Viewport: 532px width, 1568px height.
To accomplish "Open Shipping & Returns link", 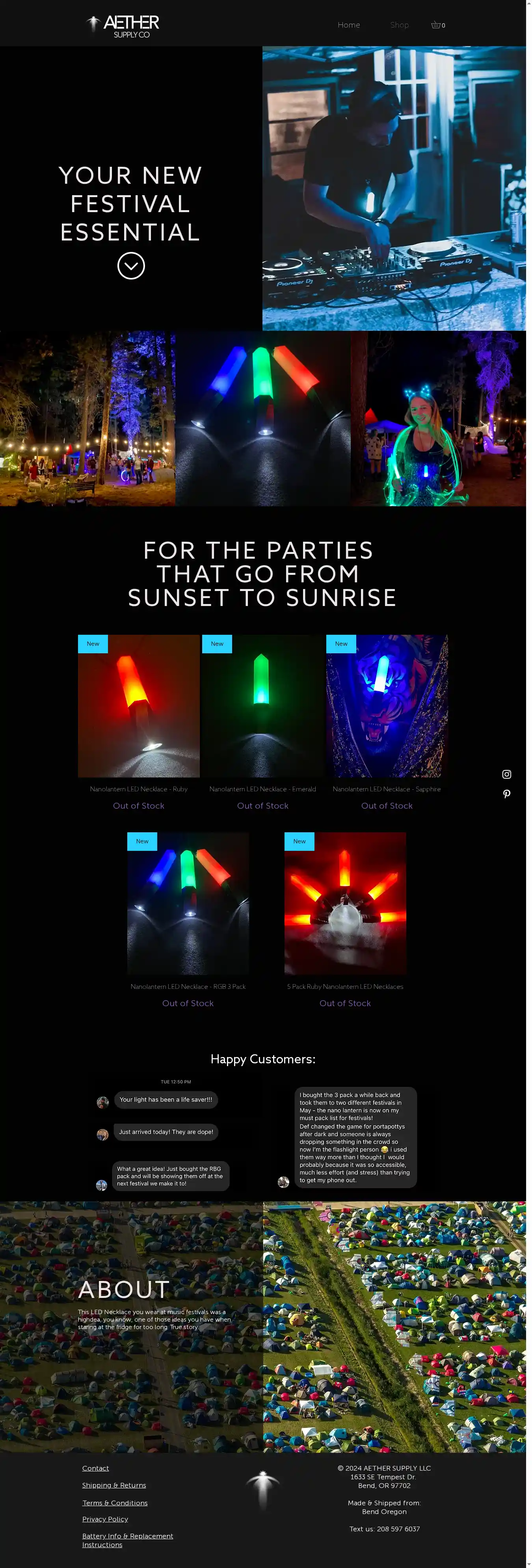I will (114, 1485).
